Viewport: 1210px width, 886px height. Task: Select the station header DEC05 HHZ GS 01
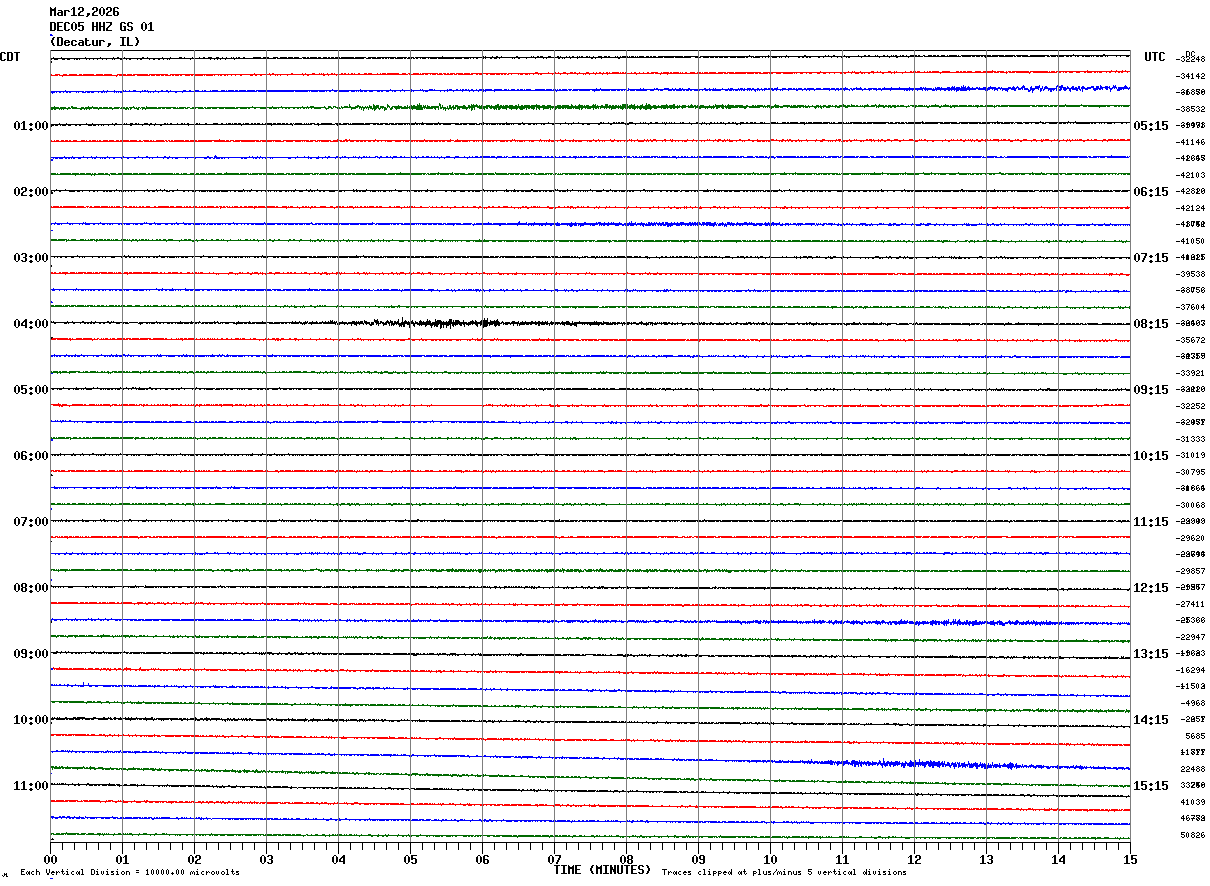(102, 27)
